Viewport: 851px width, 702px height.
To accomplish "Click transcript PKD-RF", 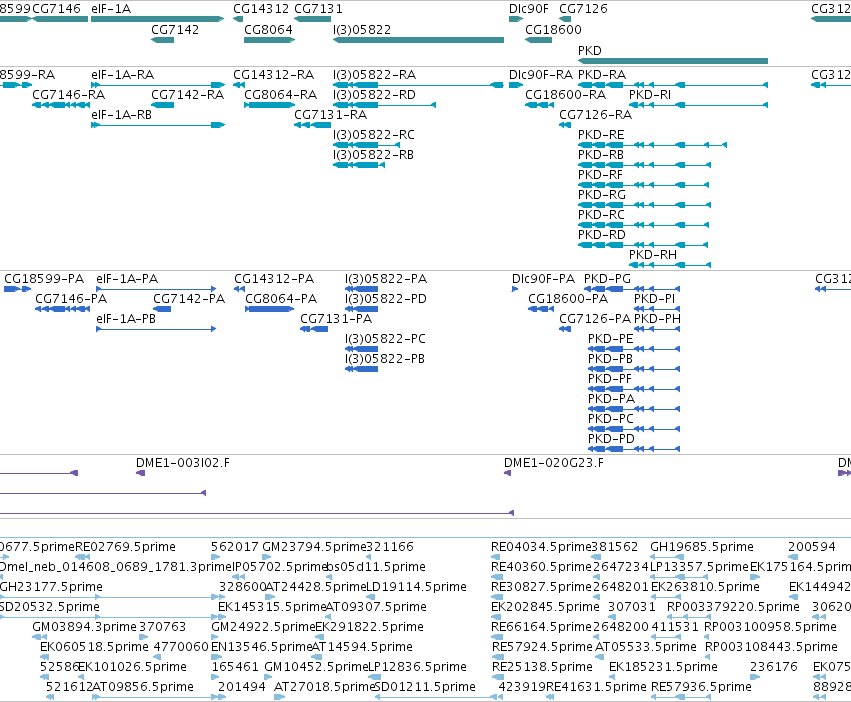I will tap(600, 175).
